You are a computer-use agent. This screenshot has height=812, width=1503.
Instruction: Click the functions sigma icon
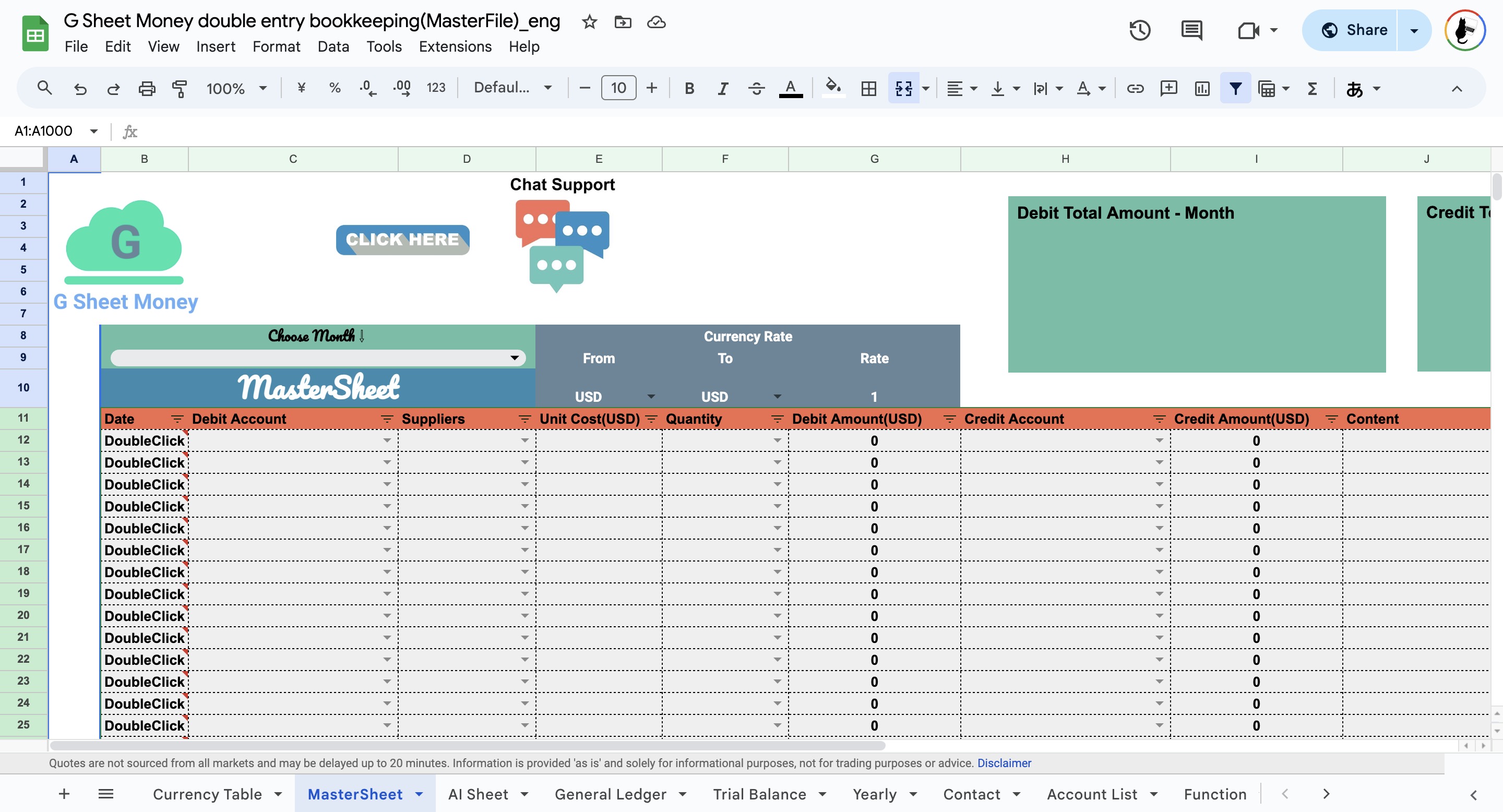click(x=1312, y=88)
